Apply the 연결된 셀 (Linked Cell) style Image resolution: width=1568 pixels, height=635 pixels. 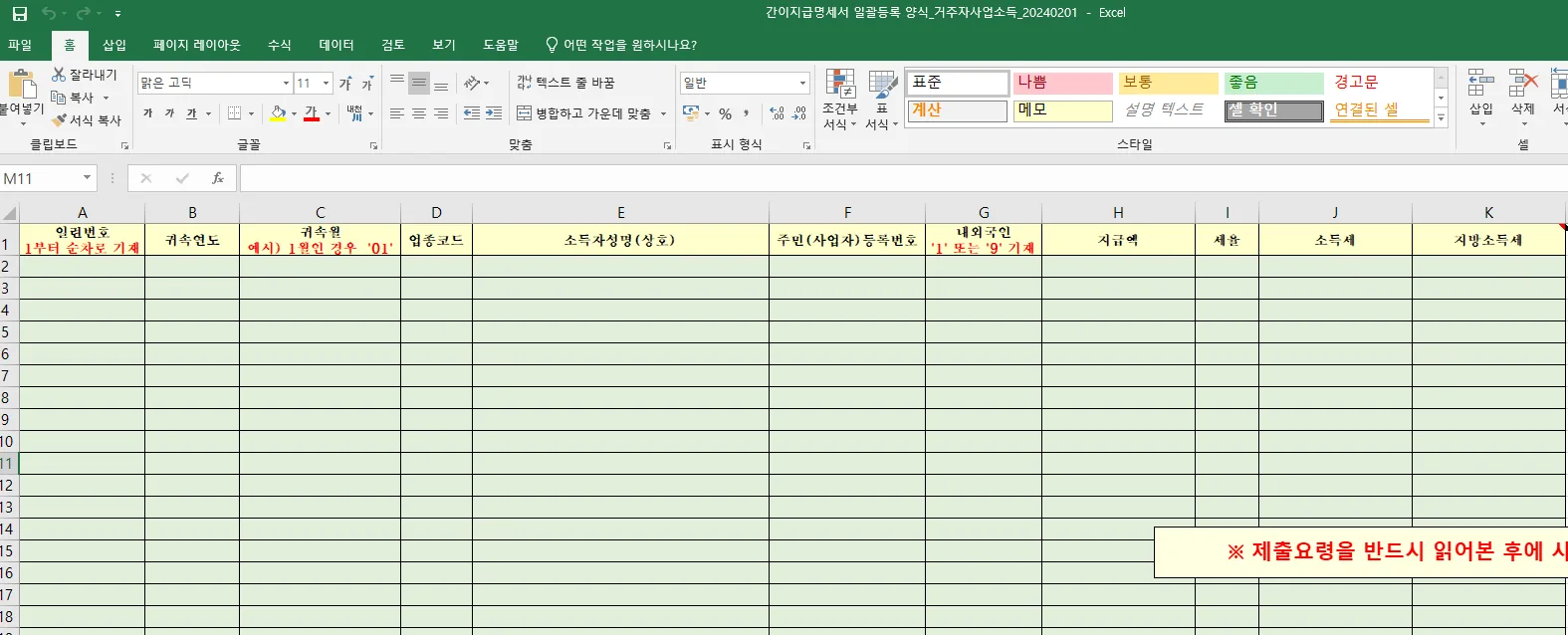click(x=1379, y=110)
